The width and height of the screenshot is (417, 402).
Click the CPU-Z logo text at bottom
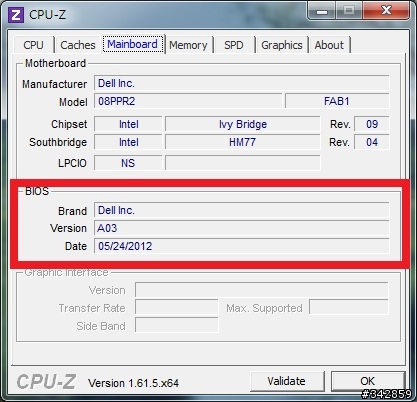click(x=46, y=382)
